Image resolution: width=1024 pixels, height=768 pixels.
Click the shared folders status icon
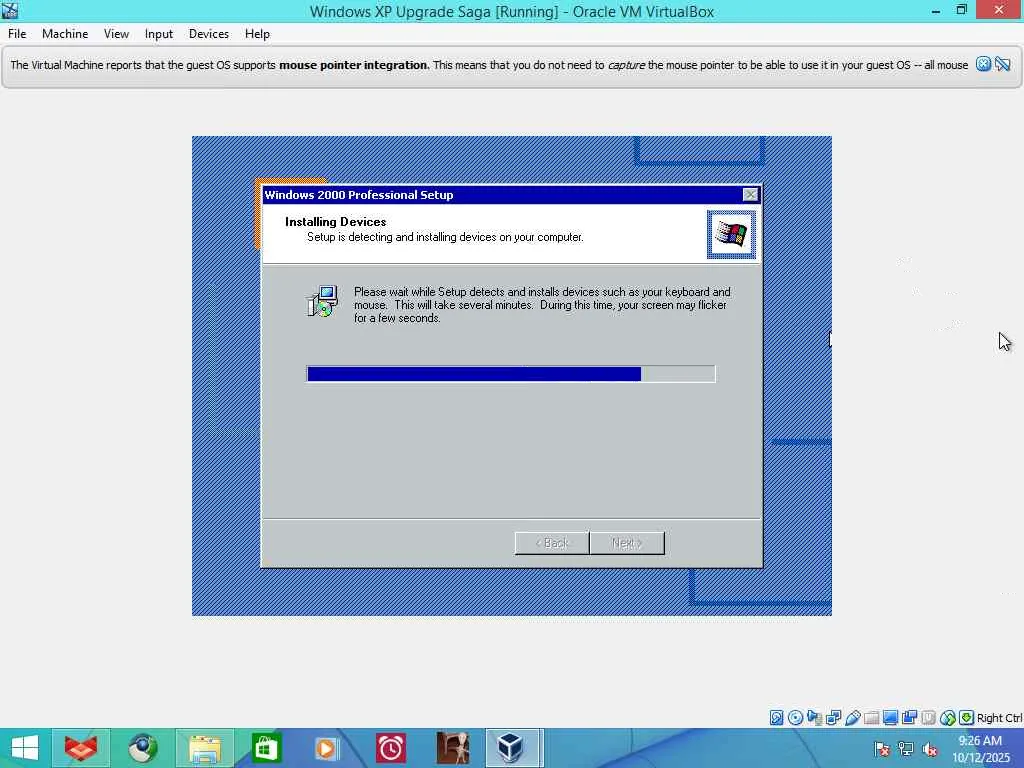871,718
